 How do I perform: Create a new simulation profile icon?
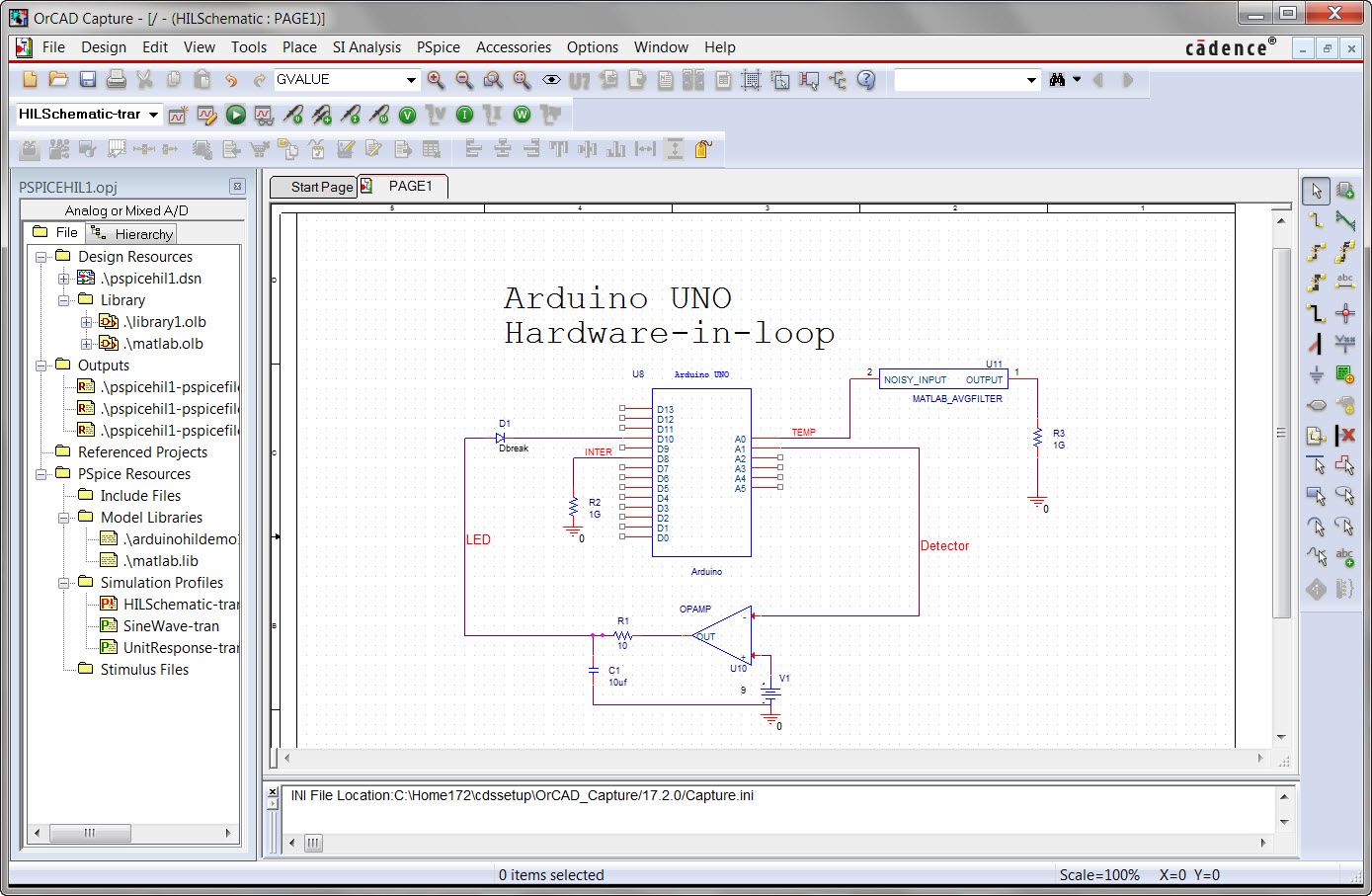coord(178,115)
